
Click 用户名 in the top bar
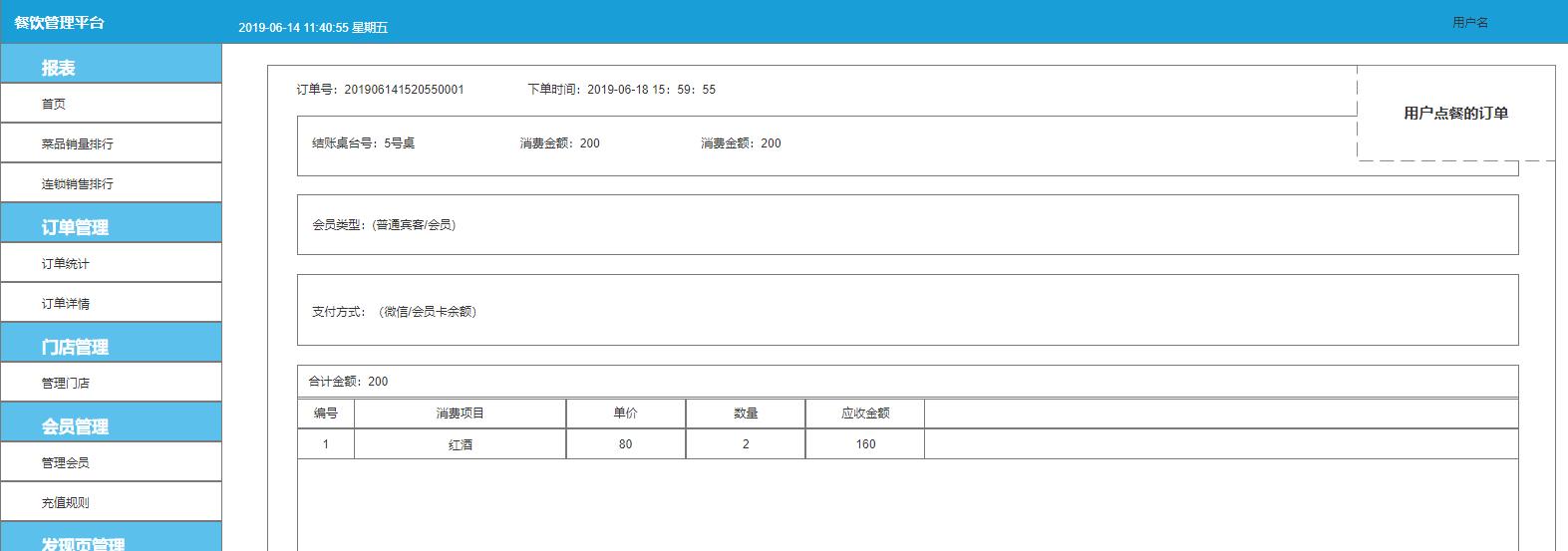coord(1469,22)
